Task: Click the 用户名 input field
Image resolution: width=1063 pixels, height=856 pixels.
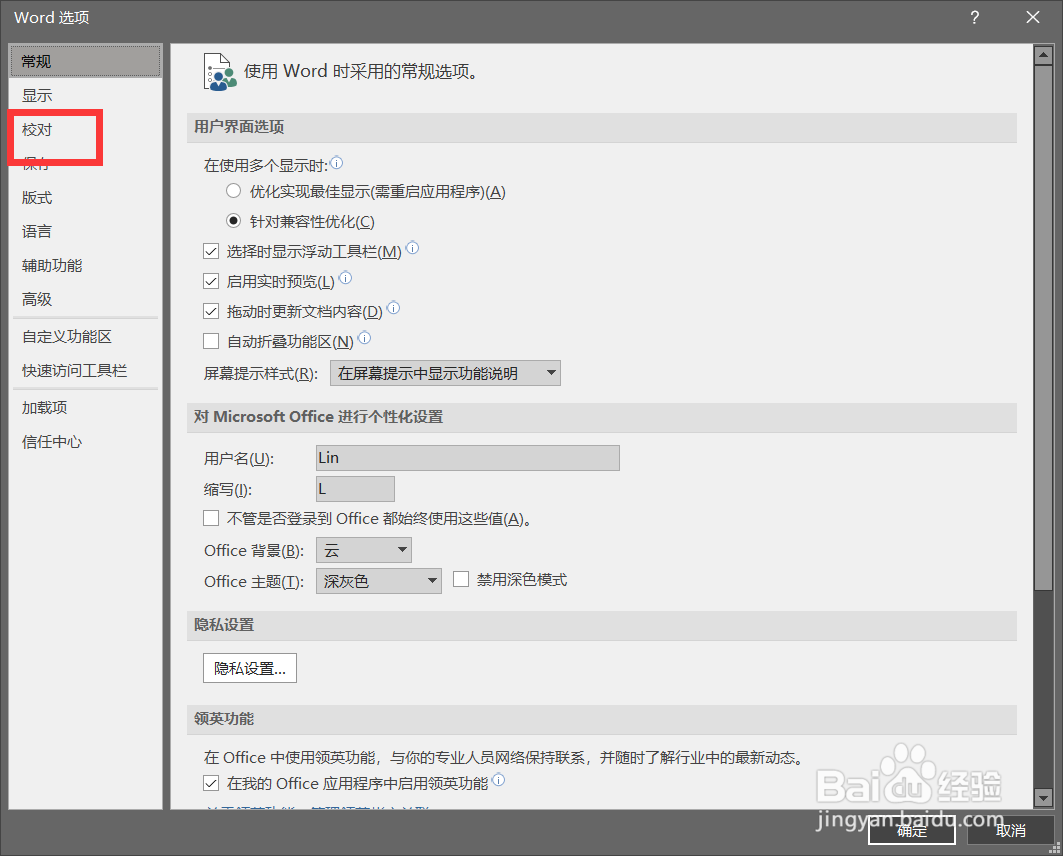Action: (x=468, y=458)
